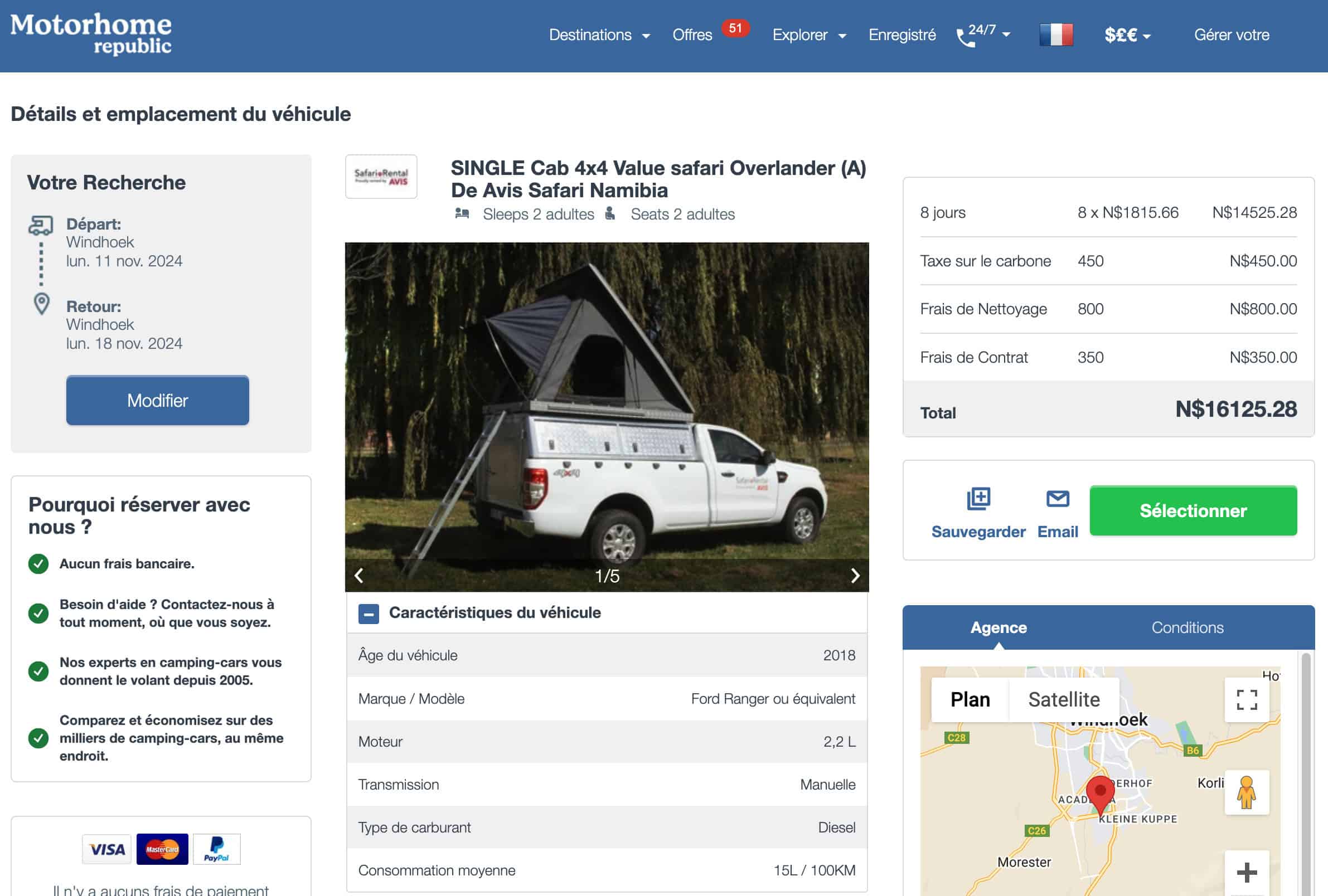Viewport: 1328px width, 896px height.
Task: Zoom in the map with plus button
Action: coord(1246,872)
